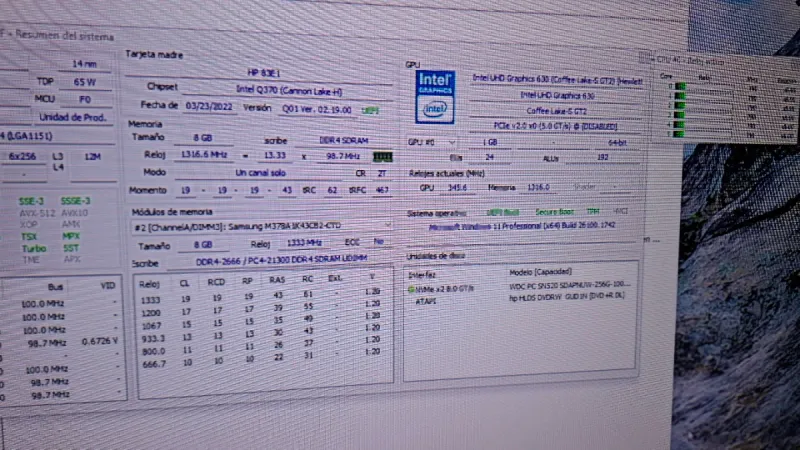Click the GPU memory size "1 GB"
Viewport: 800px width, 450px height.
[x=490, y=142]
